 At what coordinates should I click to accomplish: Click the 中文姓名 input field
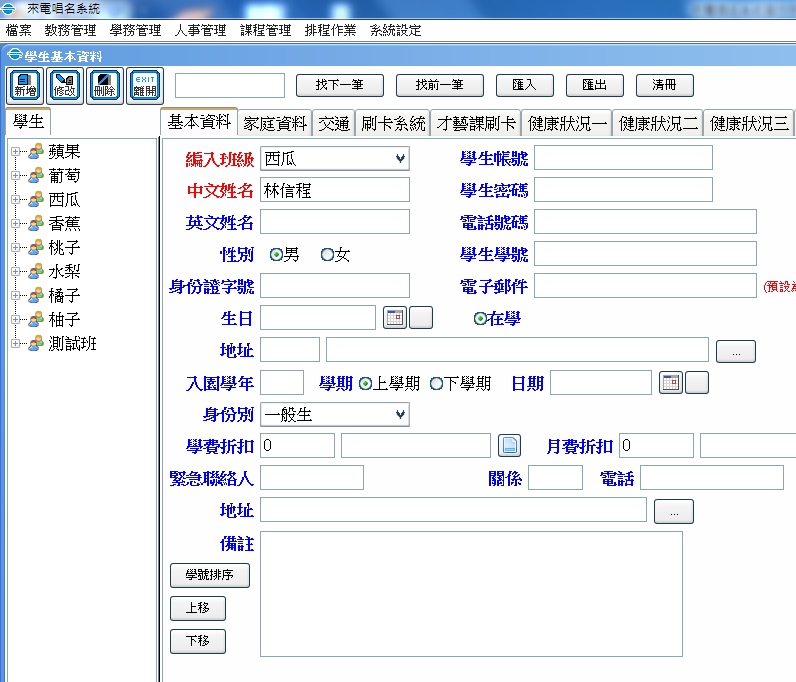(334, 190)
